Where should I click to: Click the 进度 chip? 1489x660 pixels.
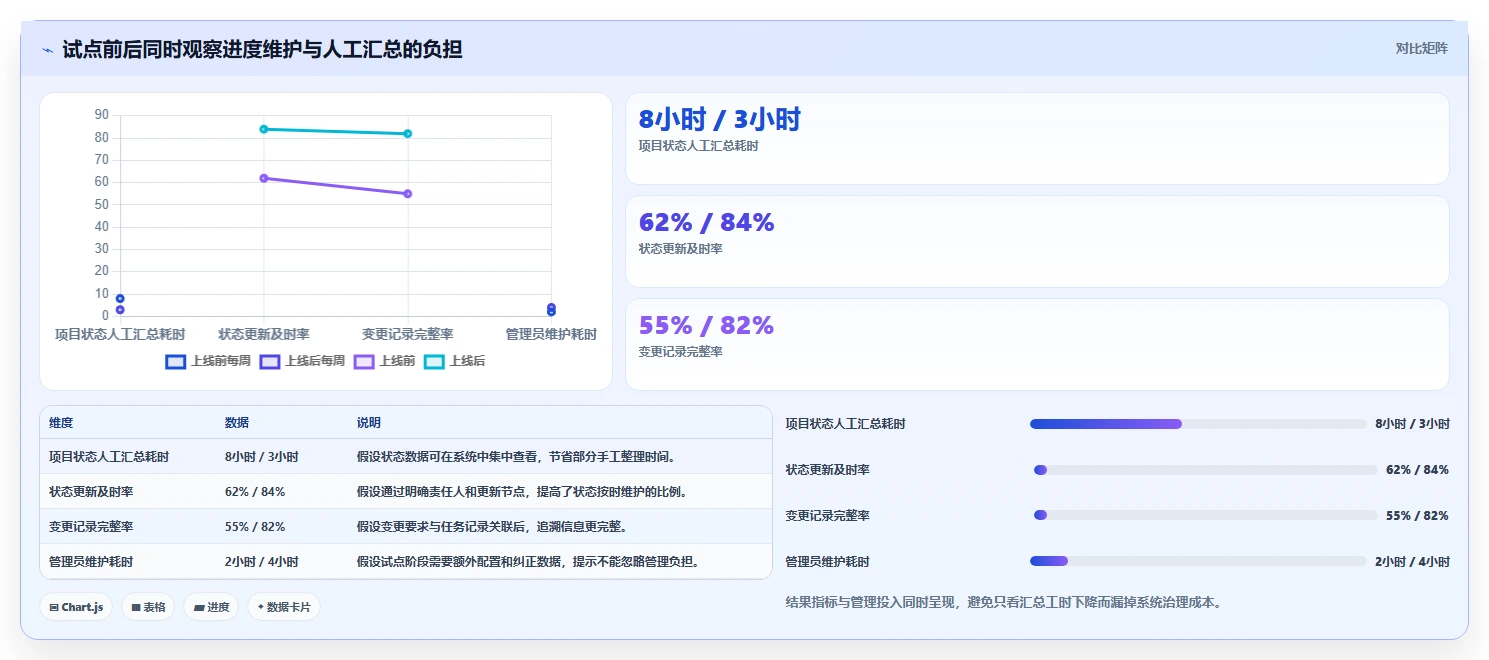coord(211,607)
